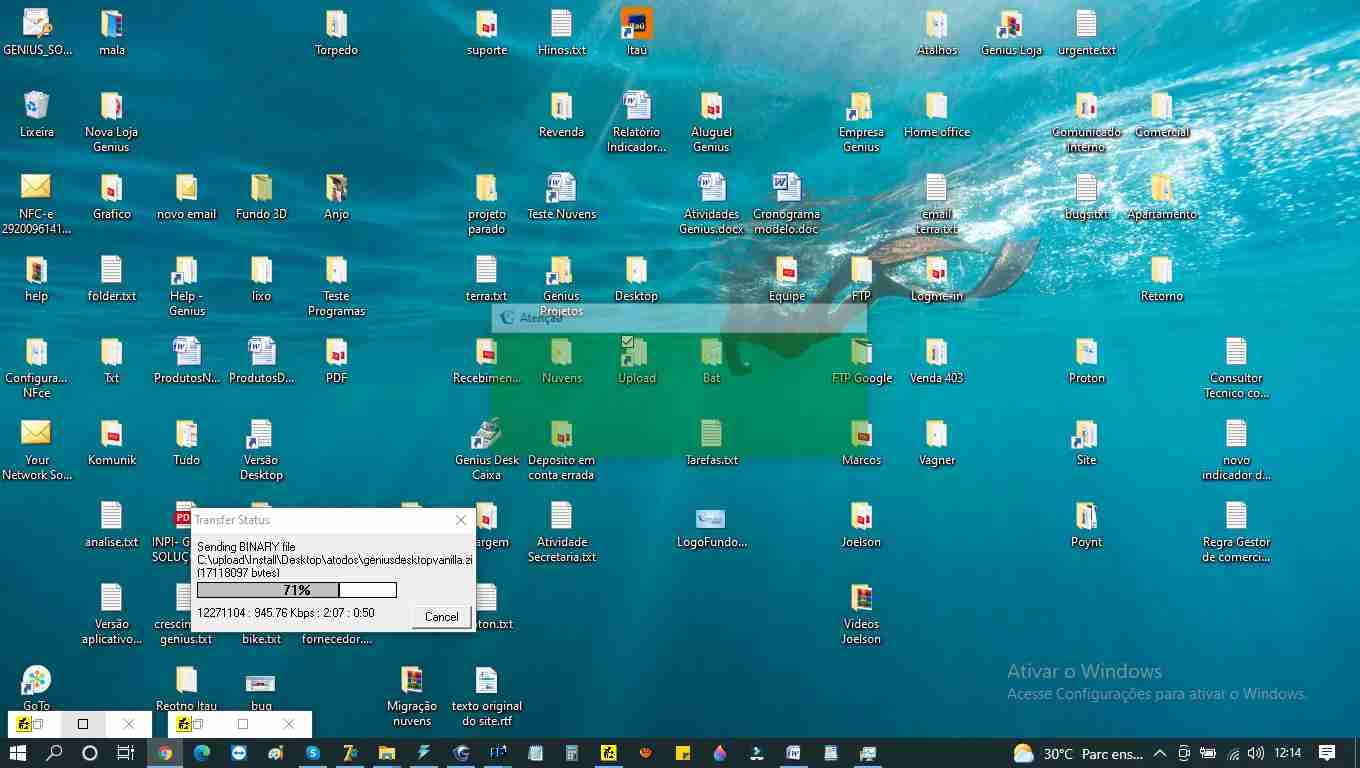1360x768 pixels.
Task: Close the Transfer Status dialog
Action: (461, 520)
